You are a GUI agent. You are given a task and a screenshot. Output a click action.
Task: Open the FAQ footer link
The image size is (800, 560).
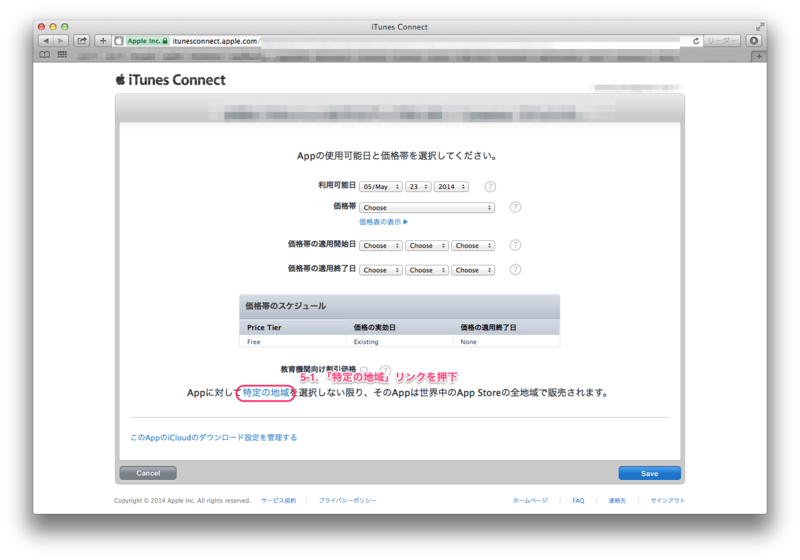[578, 501]
